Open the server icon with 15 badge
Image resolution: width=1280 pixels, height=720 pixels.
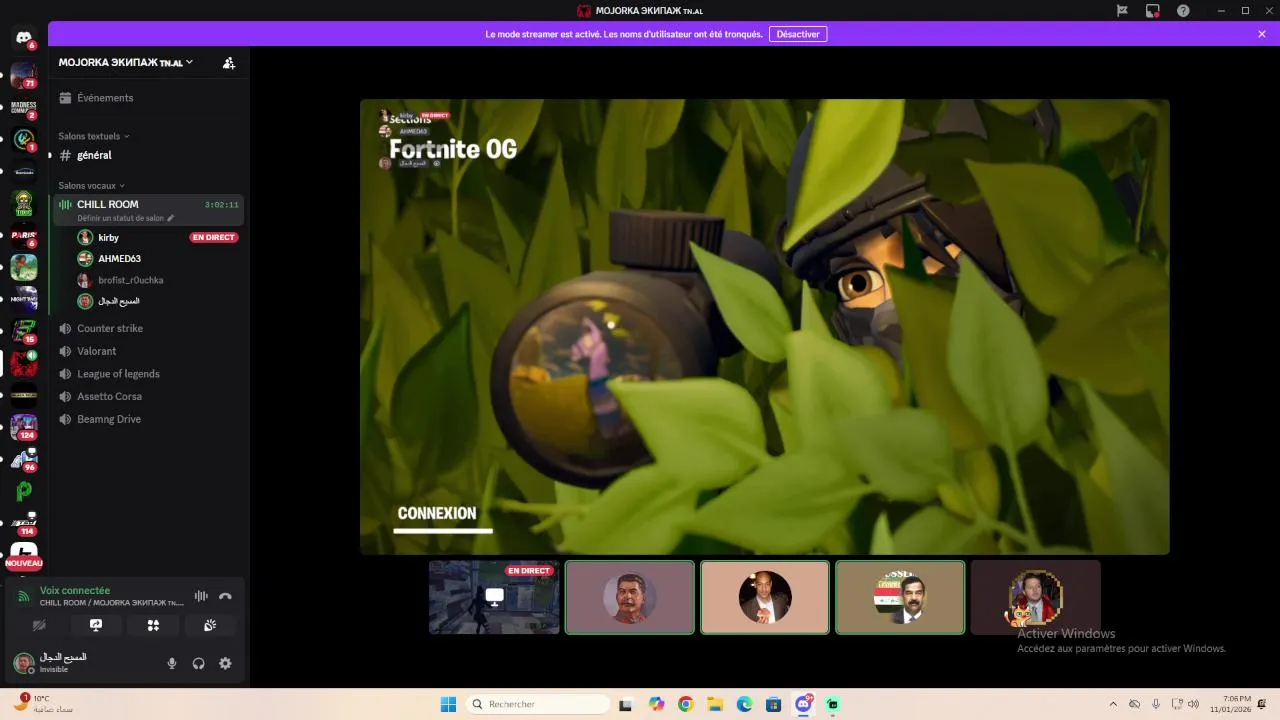click(x=24, y=331)
